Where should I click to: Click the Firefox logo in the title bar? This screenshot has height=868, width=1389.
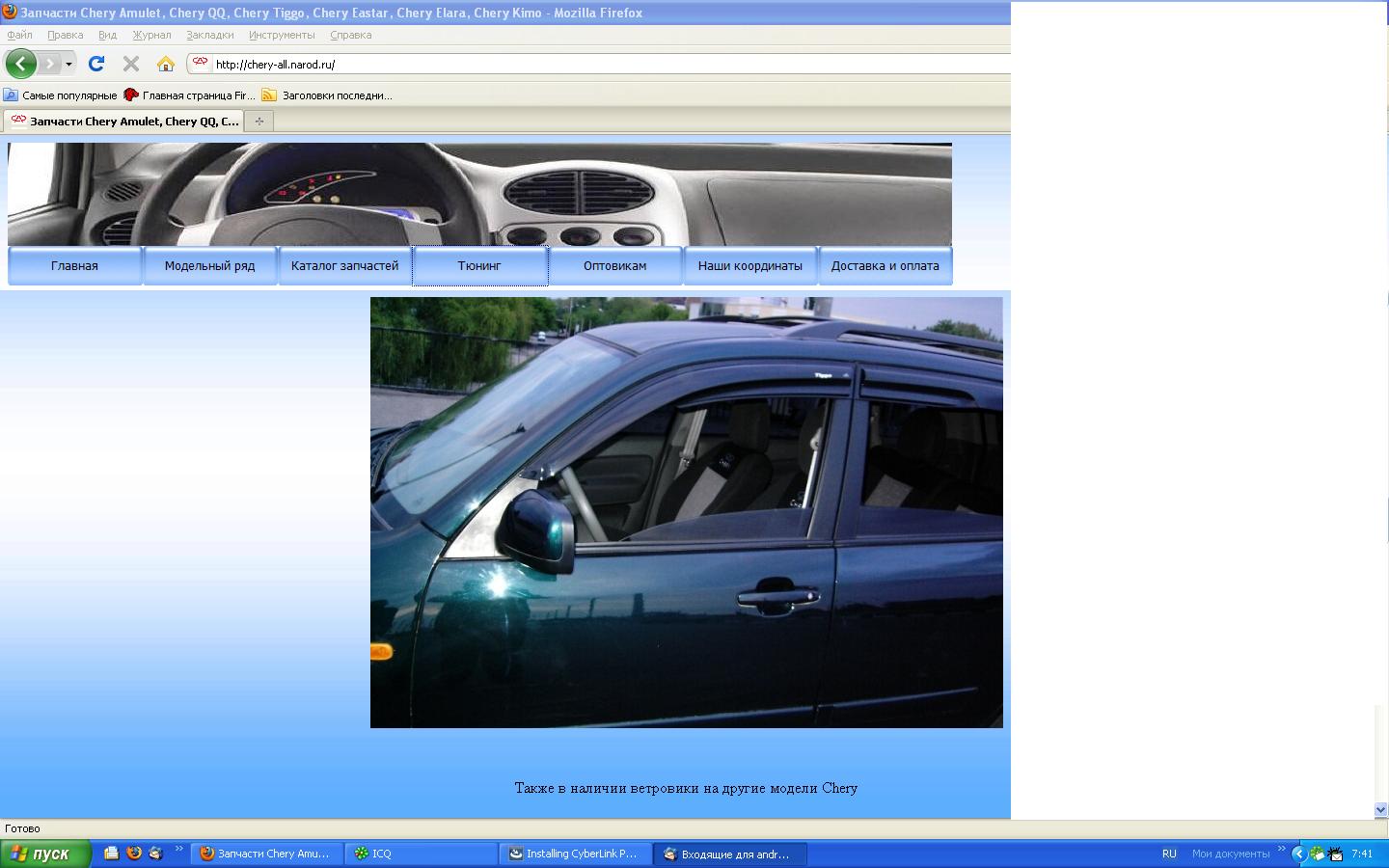click(x=10, y=12)
